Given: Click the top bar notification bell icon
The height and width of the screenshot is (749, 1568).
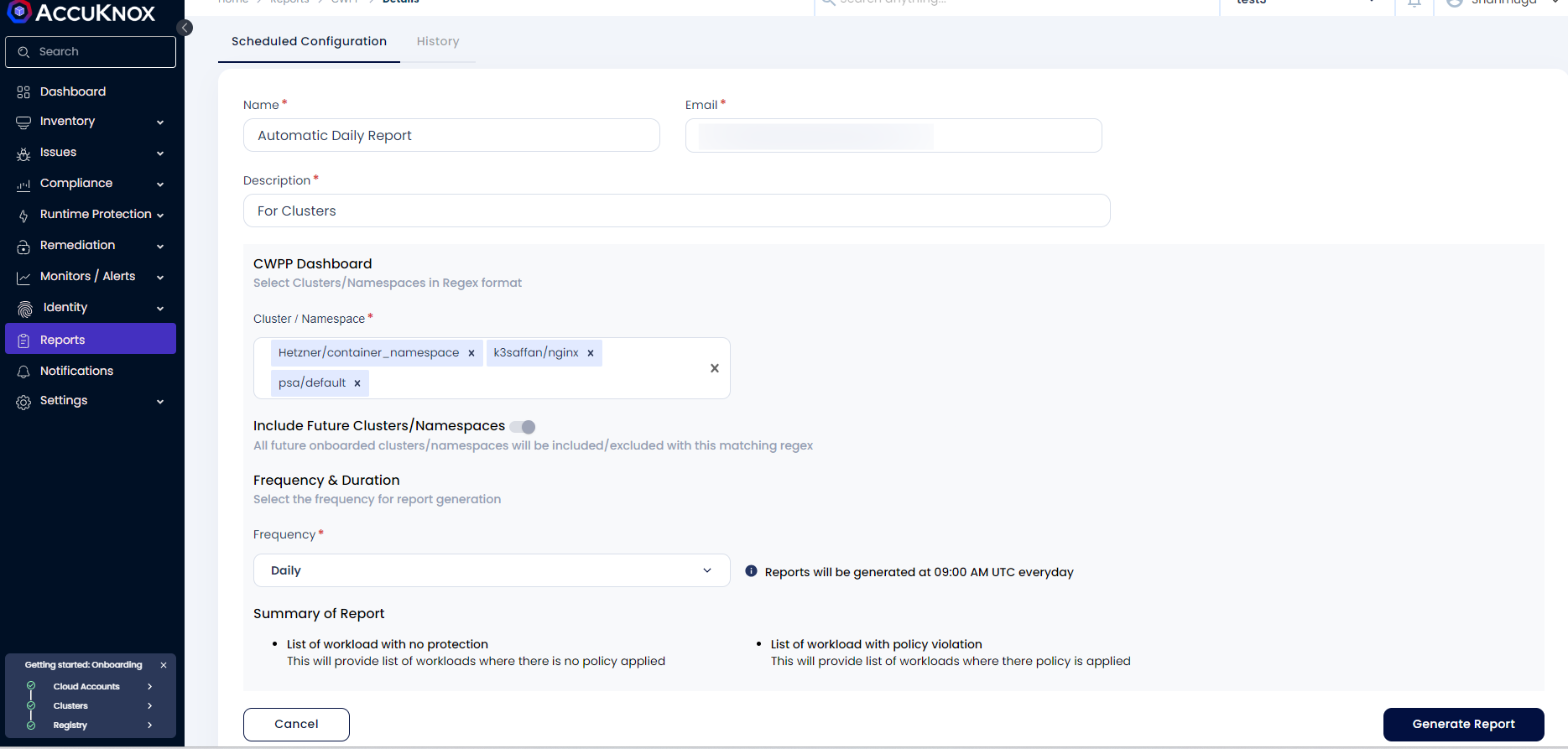Looking at the screenshot, I should 1414,3.
